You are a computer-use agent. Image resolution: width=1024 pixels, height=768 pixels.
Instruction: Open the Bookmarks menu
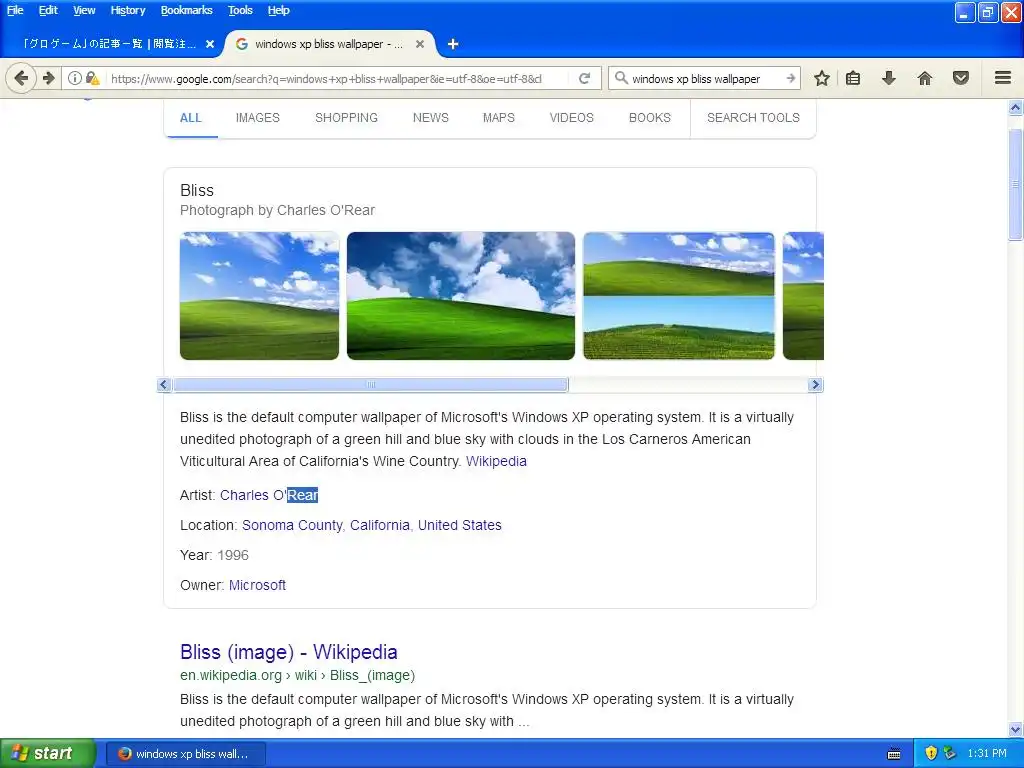[x=186, y=10]
